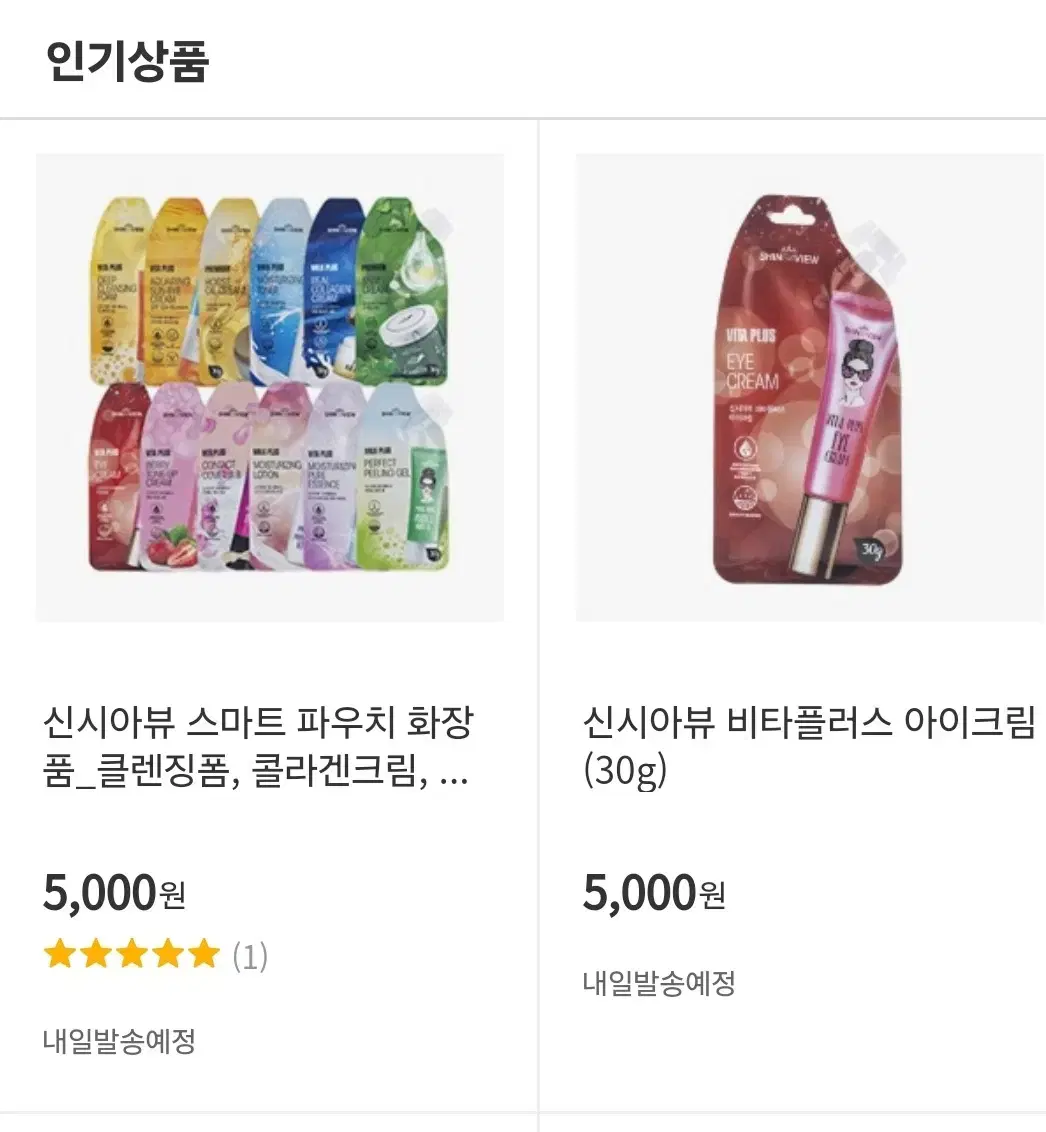This screenshot has height=1132, width=1046.
Task: Tap 내일발송예정 under the eye cream product
Action: coord(659,983)
